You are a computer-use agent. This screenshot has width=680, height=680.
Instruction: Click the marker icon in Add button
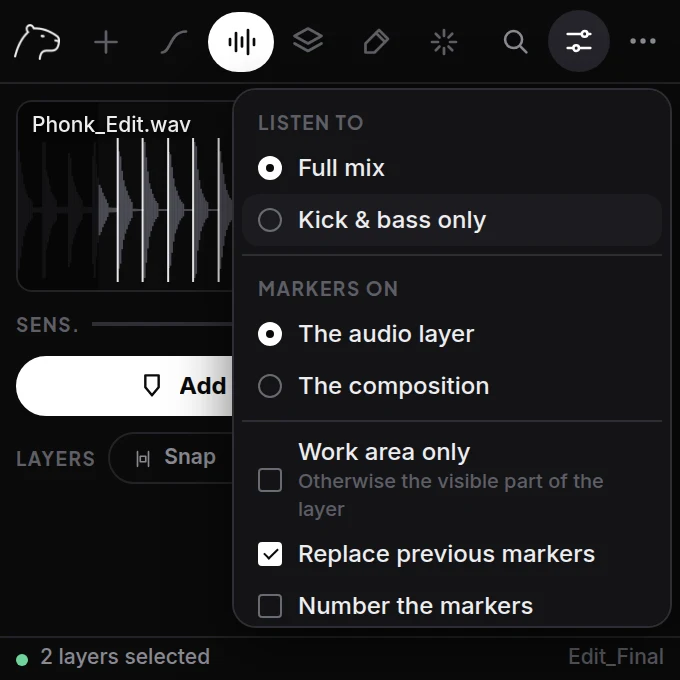[x=152, y=386]
